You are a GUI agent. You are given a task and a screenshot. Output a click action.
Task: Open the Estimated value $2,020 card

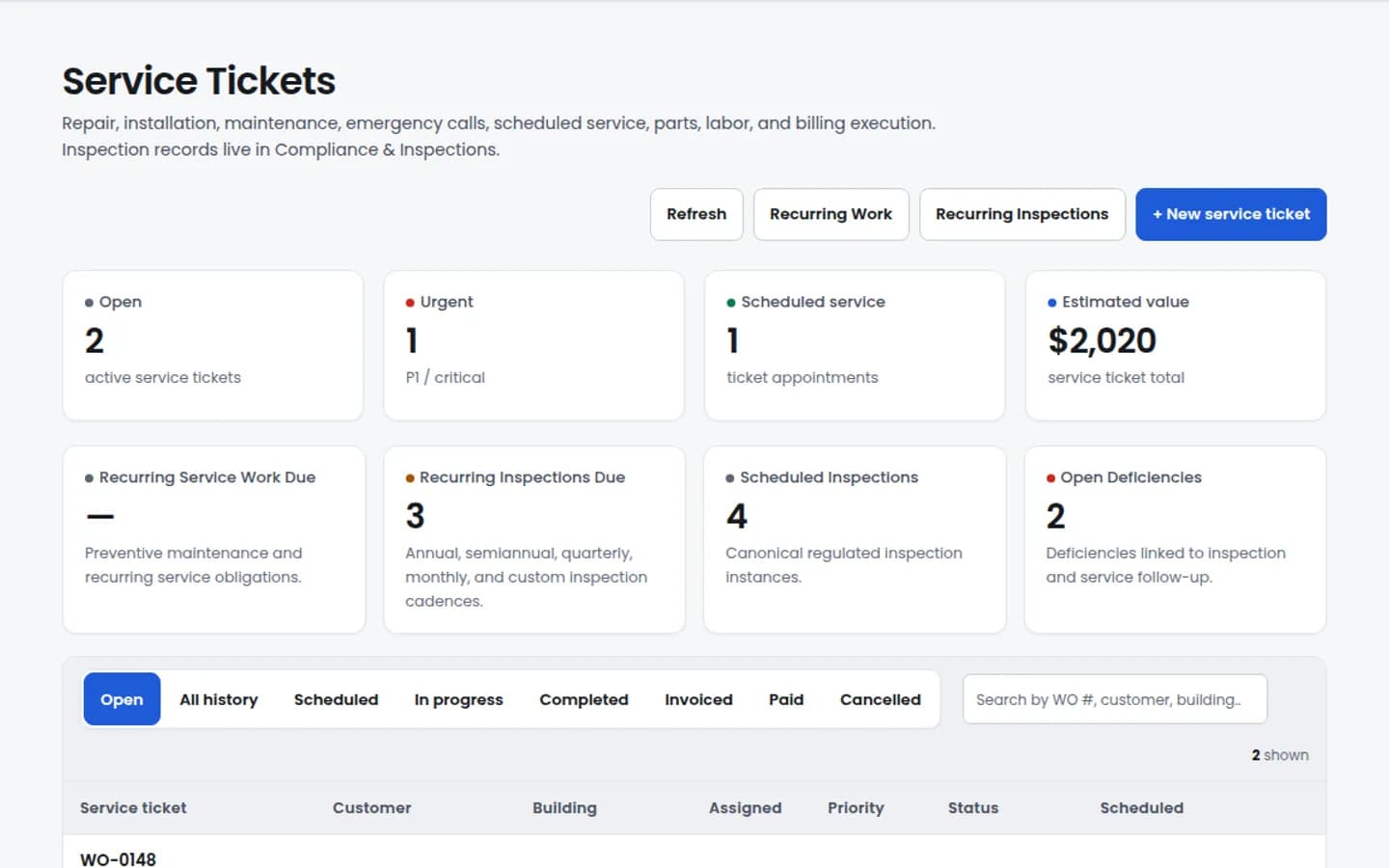1175,345
